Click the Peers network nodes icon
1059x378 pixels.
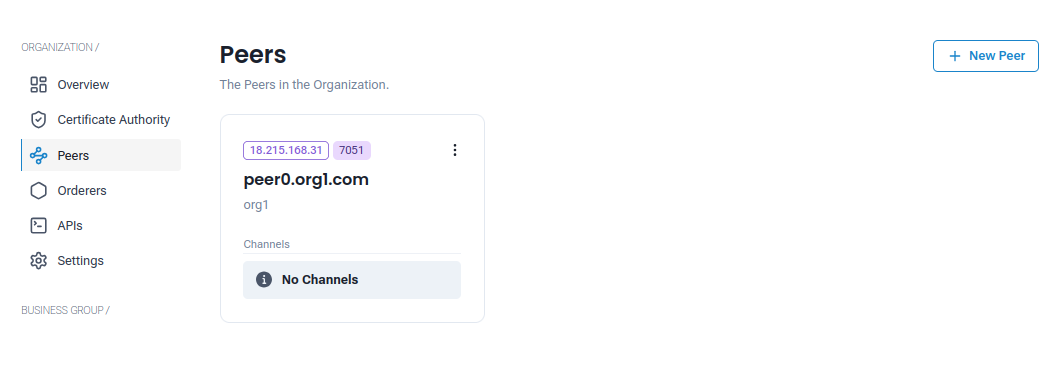[x=38, y=155]
